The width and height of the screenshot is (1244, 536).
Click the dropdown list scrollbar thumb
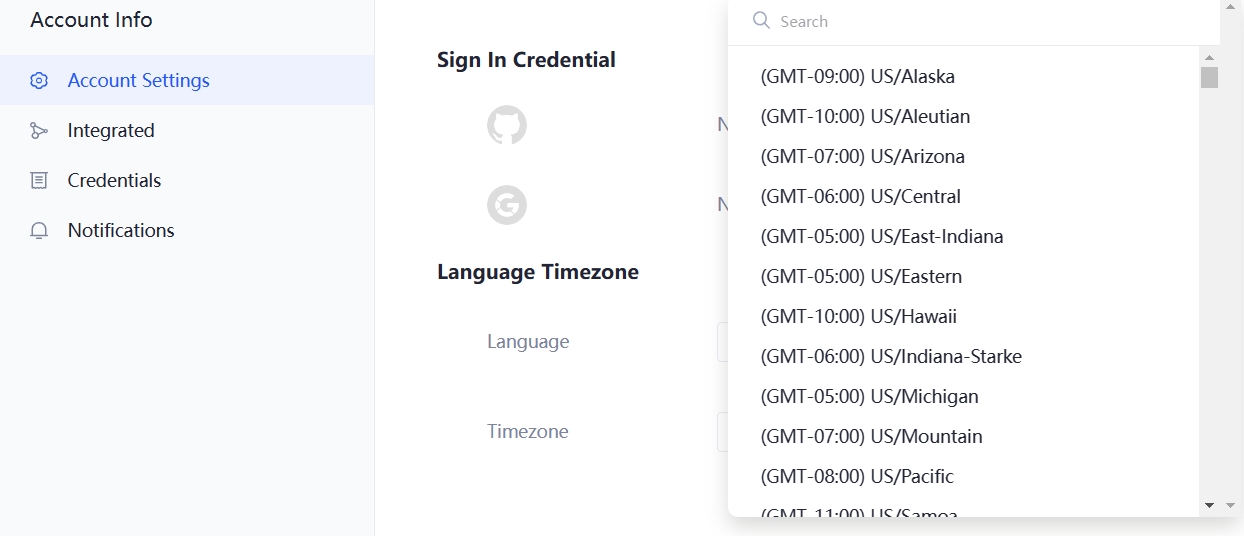[1209, 77]
